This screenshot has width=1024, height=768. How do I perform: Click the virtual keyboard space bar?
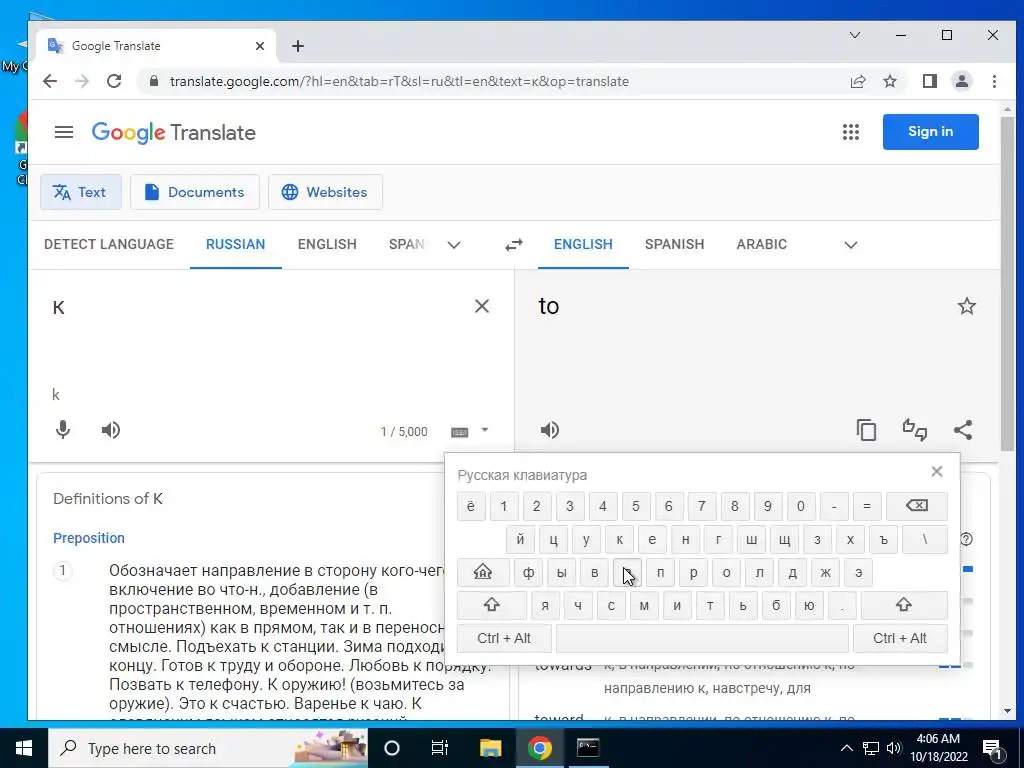[x=702, y=639]
